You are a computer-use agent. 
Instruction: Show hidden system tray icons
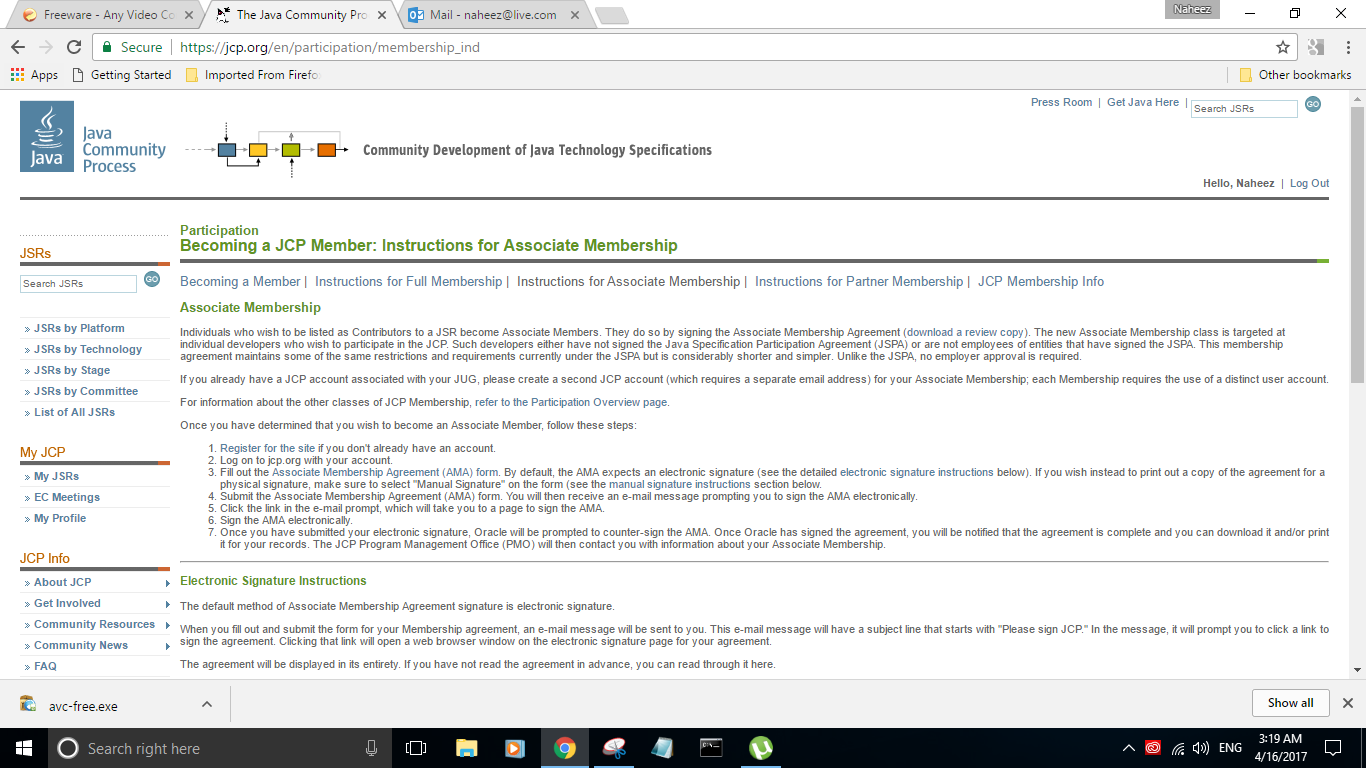(x=1129, y=748)
